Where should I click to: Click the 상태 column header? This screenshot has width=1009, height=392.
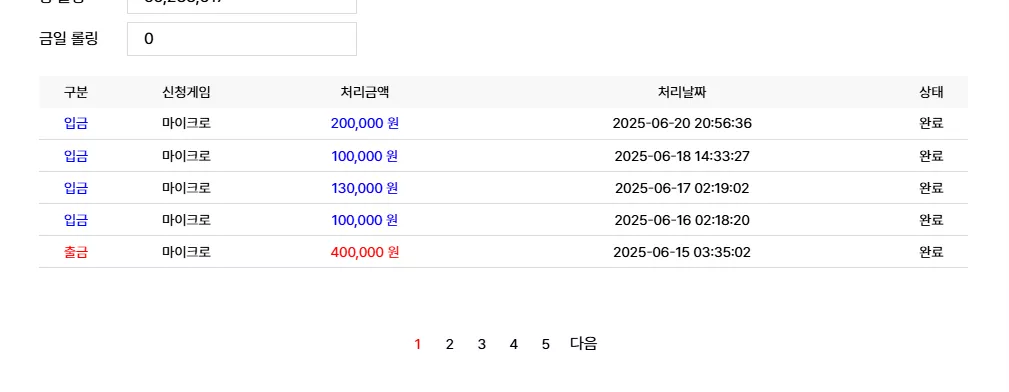click(931, 92)
